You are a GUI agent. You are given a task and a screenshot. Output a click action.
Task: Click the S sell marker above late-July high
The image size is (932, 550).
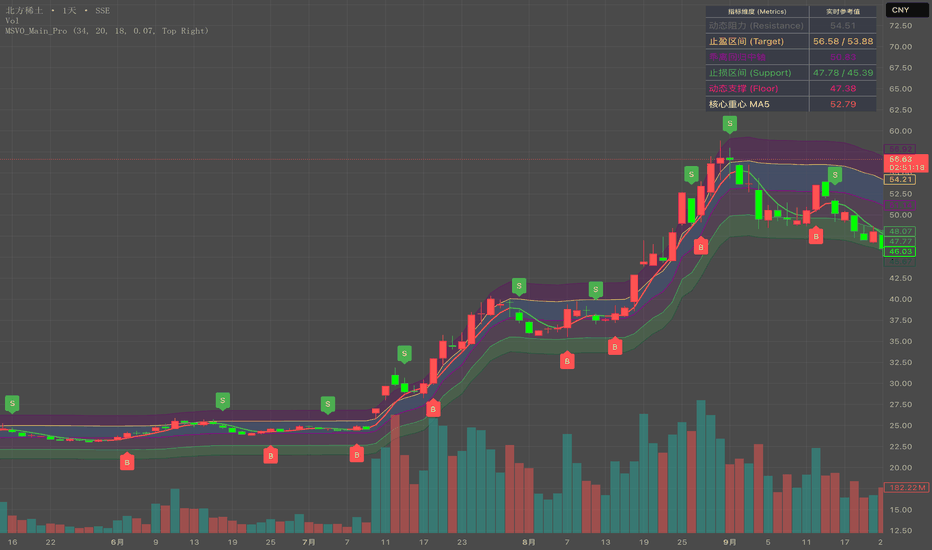(x=519, y=286)
